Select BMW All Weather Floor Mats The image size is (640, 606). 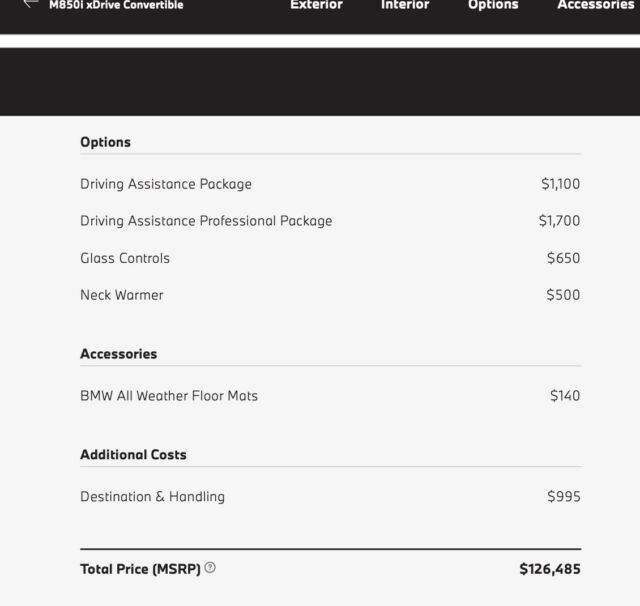pos(169,396)
